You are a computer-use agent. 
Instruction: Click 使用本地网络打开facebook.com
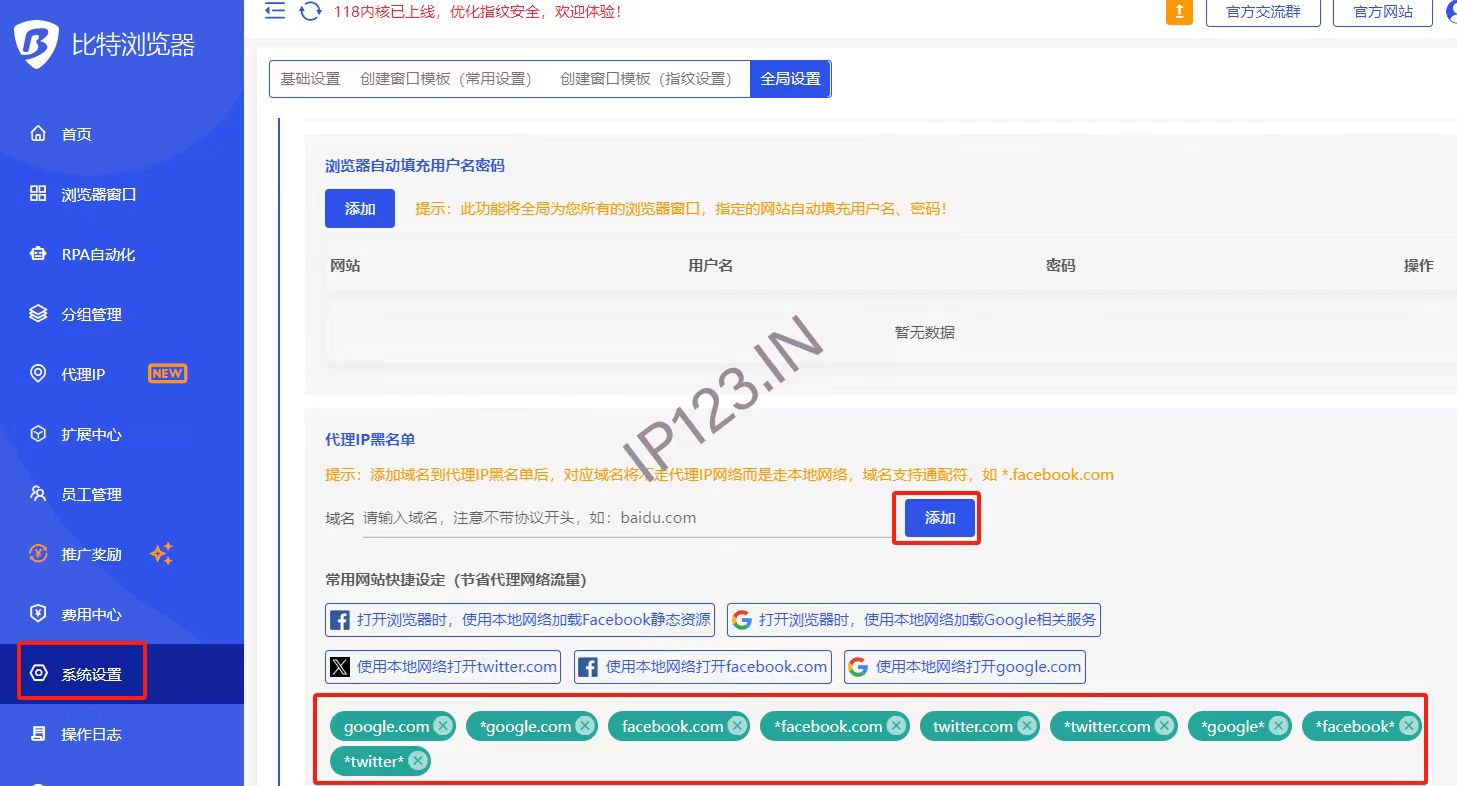(x=703, y=667)
